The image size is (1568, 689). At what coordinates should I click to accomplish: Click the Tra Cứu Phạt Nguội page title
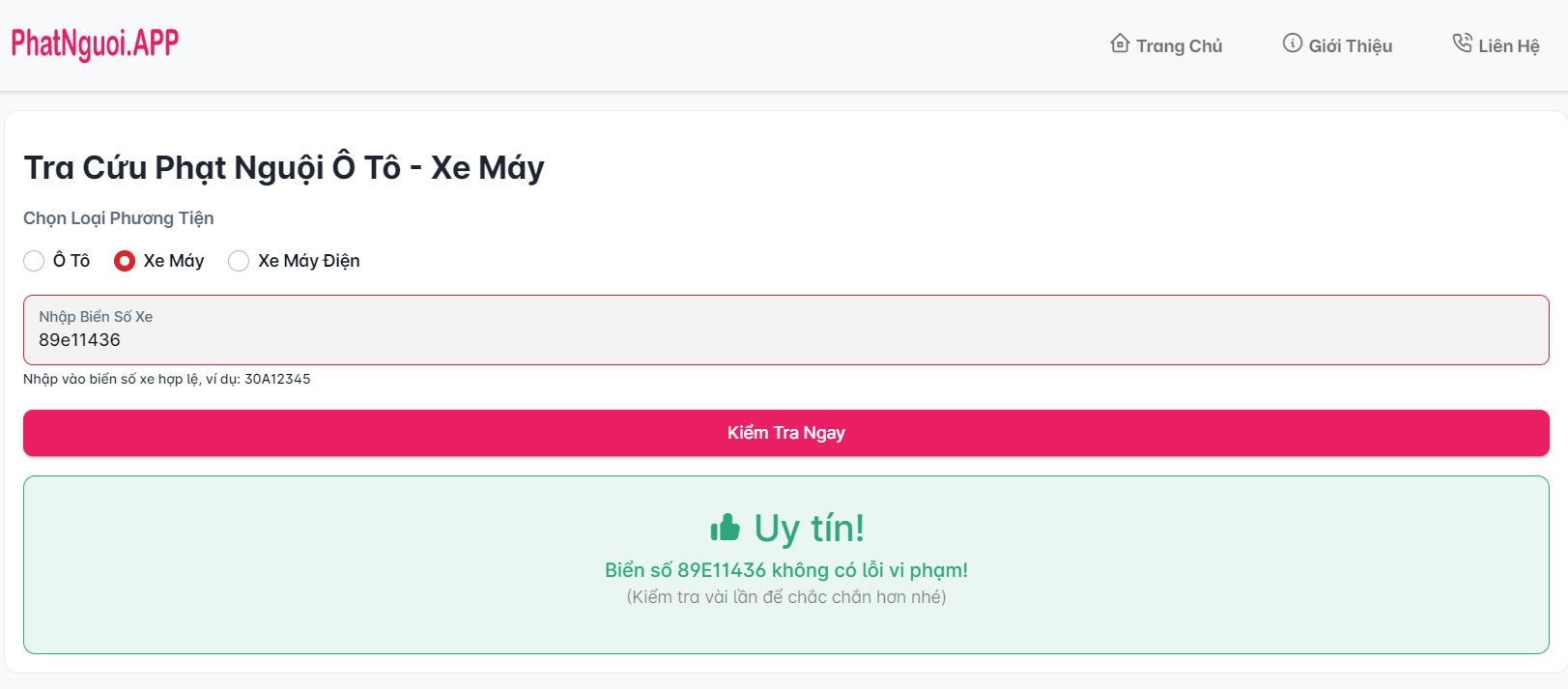pyautogui.click(x=284, y=166)
